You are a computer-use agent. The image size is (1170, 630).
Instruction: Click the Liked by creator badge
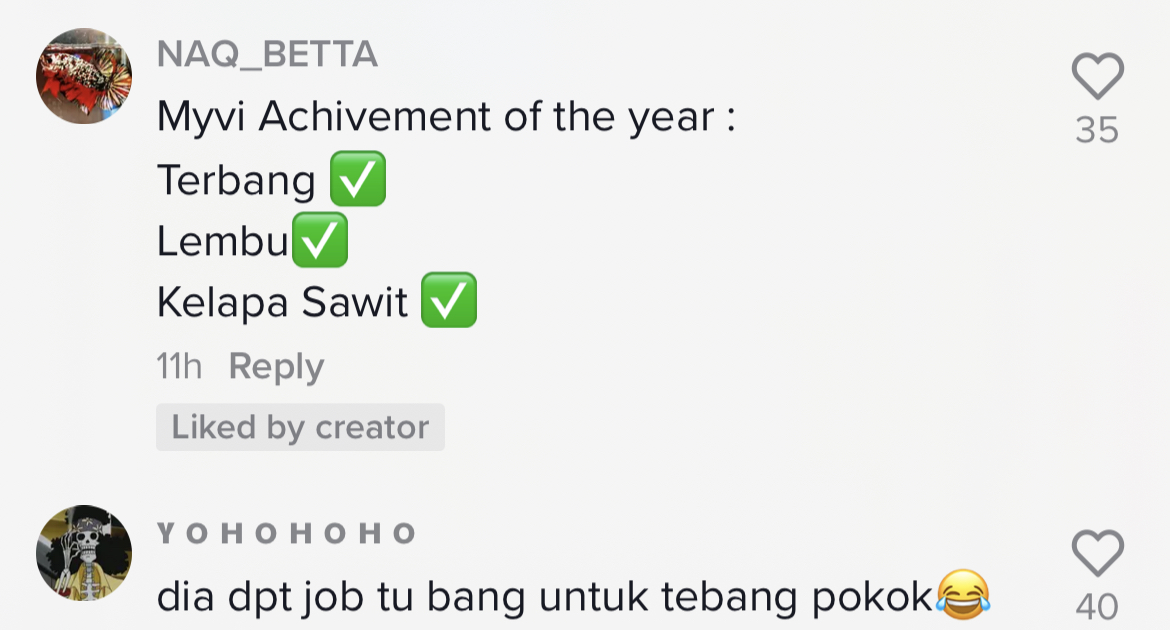300,427
